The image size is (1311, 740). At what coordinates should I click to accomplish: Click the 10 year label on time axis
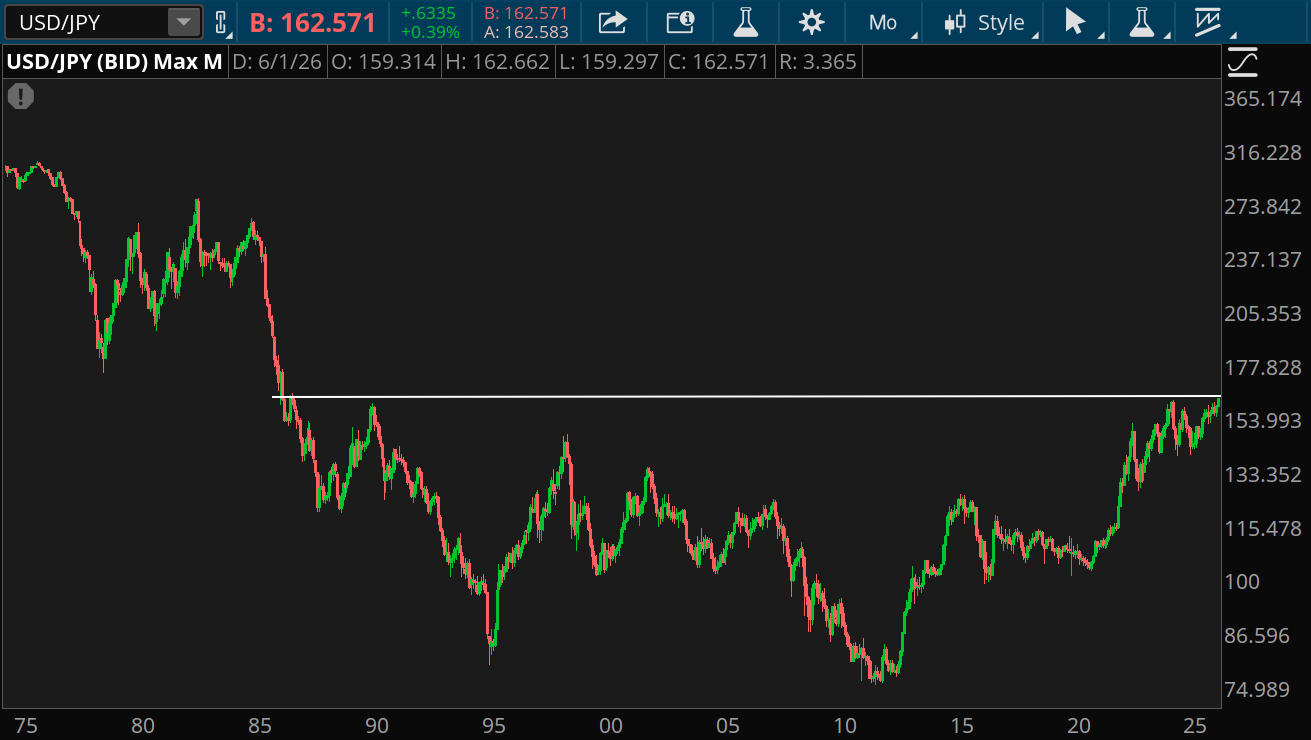pos(845,726)
